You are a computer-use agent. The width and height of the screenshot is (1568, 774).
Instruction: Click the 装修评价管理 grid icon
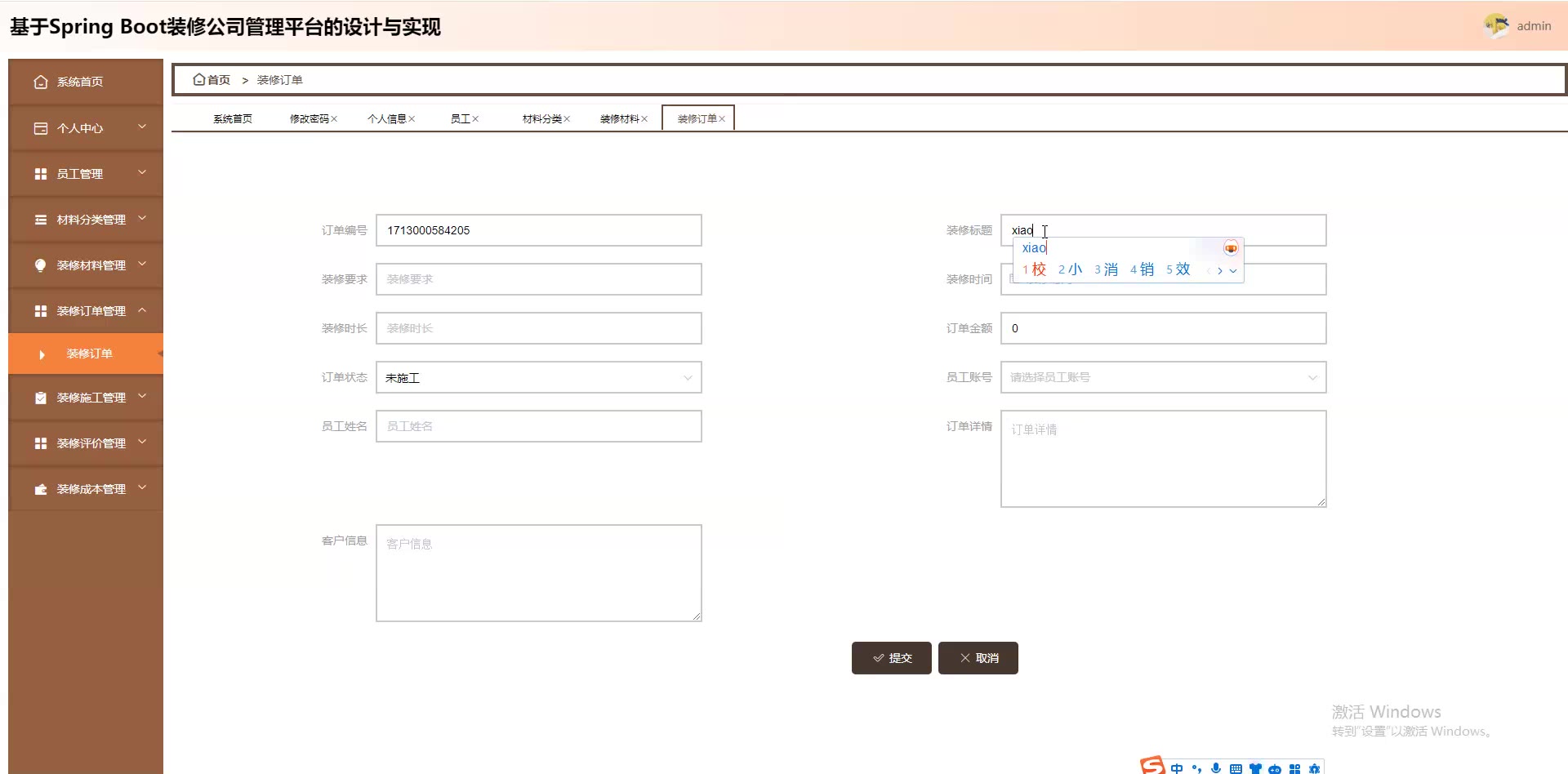pyautogui.click(x=41, y=443)
